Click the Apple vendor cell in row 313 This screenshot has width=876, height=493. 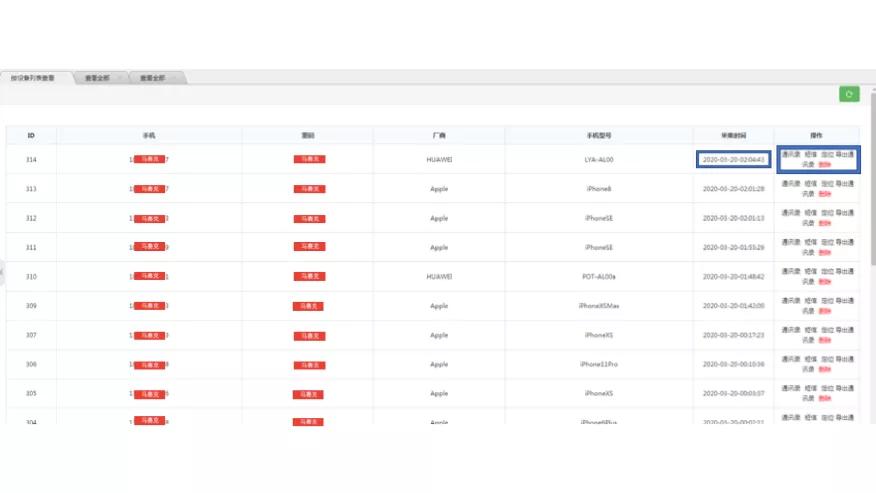(439, 189)
